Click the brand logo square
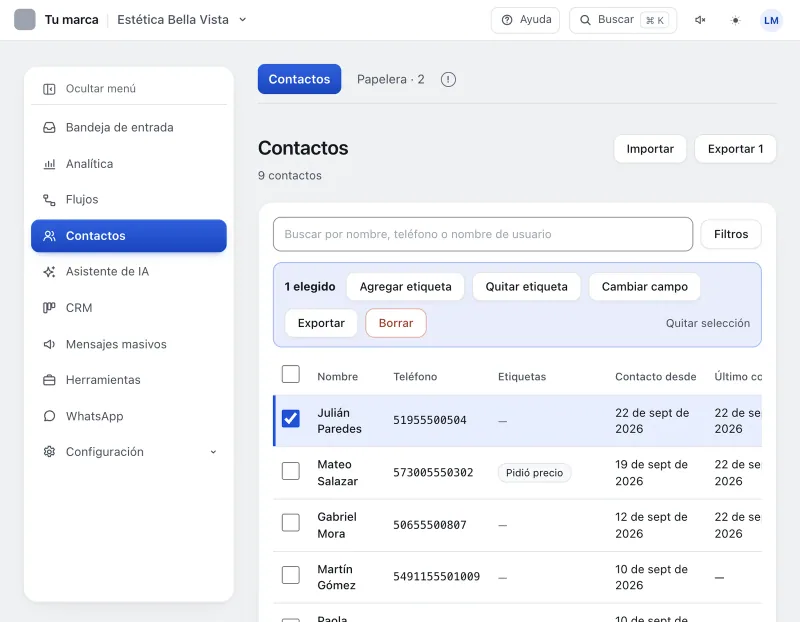Image resolution: width=800 pixels, height=622 pixels. (x=24, y=19)
